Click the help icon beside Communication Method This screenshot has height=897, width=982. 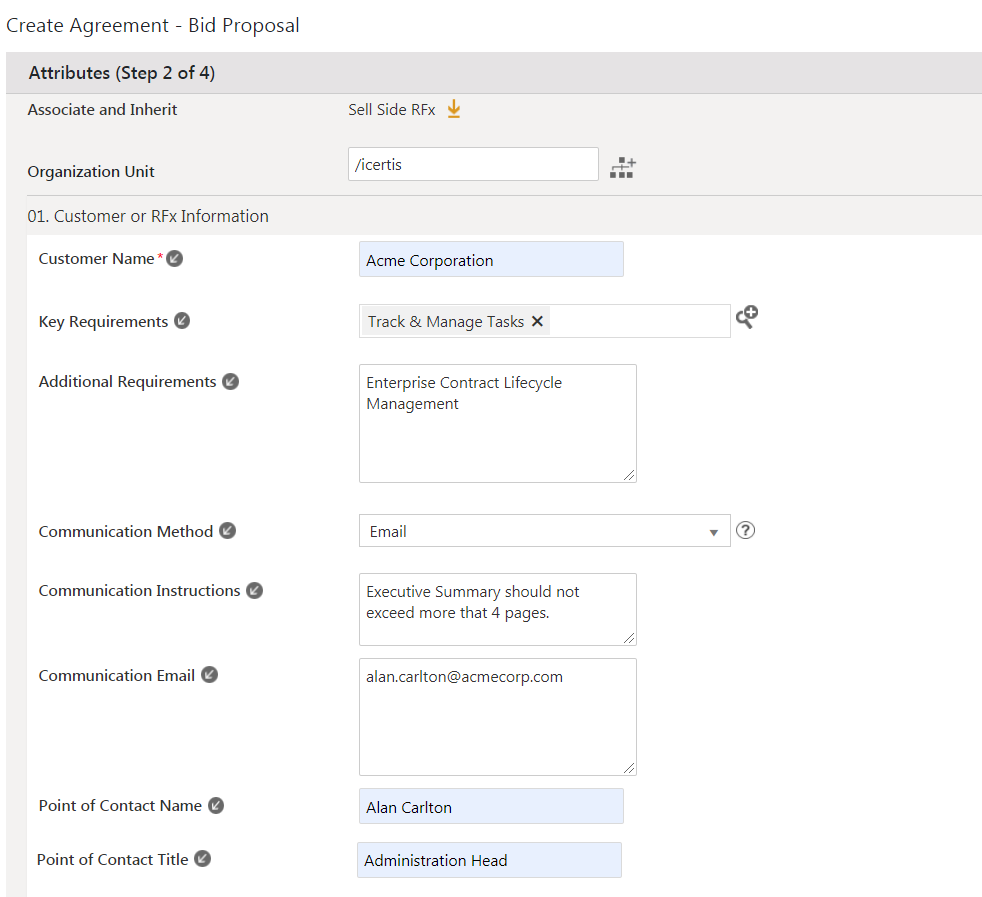click(745, 530)
